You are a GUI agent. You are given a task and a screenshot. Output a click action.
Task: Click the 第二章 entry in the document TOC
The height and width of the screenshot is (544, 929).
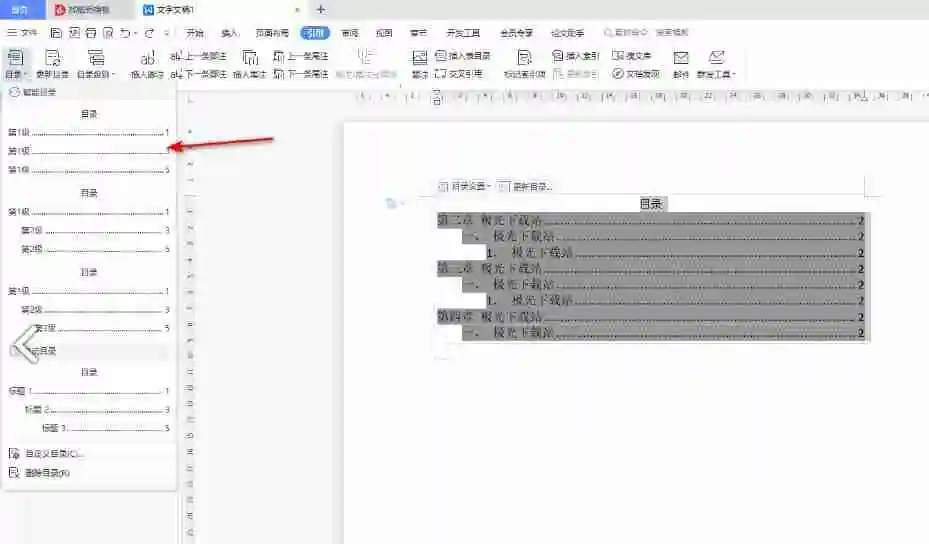coord(650,221)
